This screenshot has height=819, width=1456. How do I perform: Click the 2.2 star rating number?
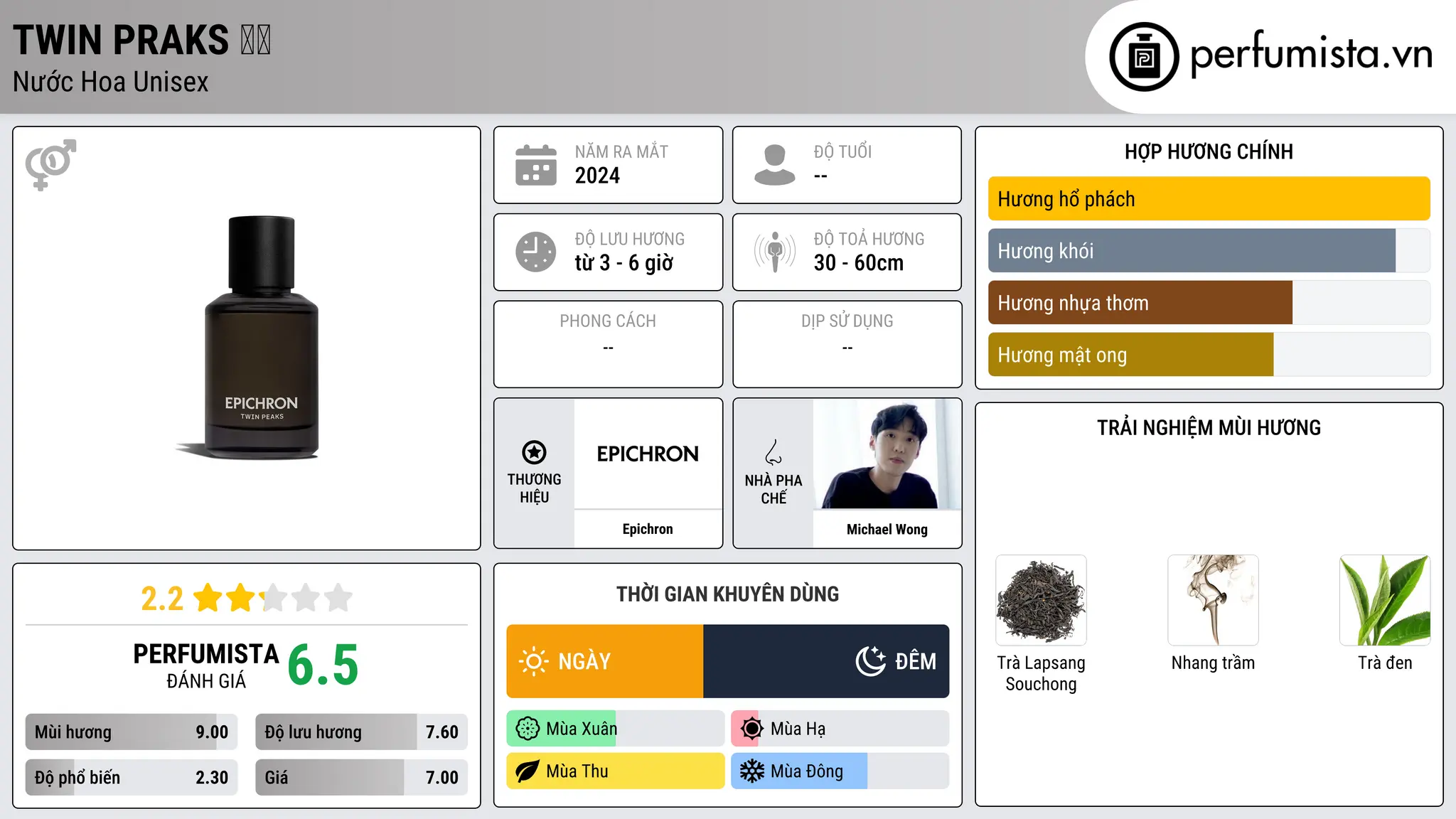(162, 599)
